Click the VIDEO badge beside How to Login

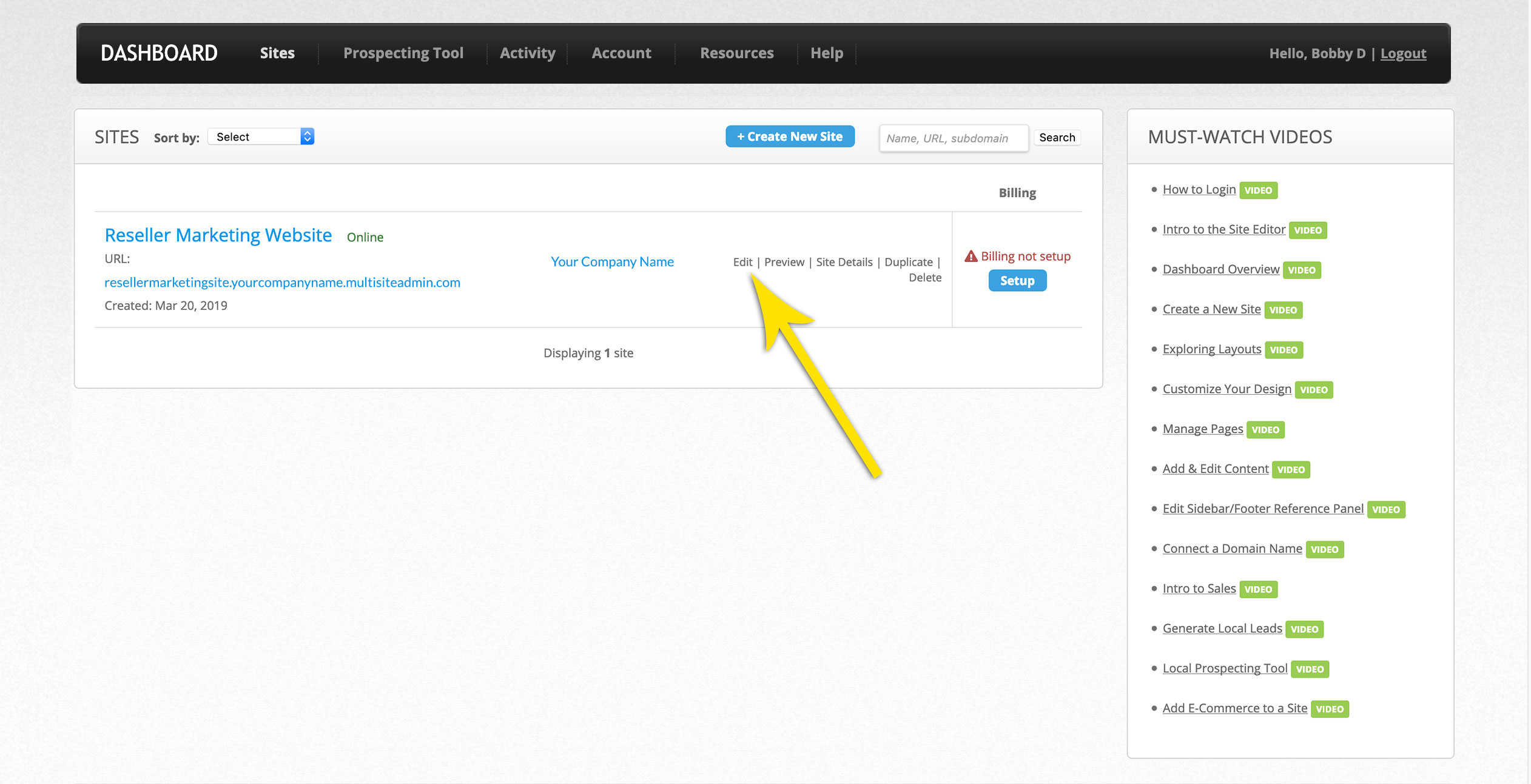[x=1258, y=190]
